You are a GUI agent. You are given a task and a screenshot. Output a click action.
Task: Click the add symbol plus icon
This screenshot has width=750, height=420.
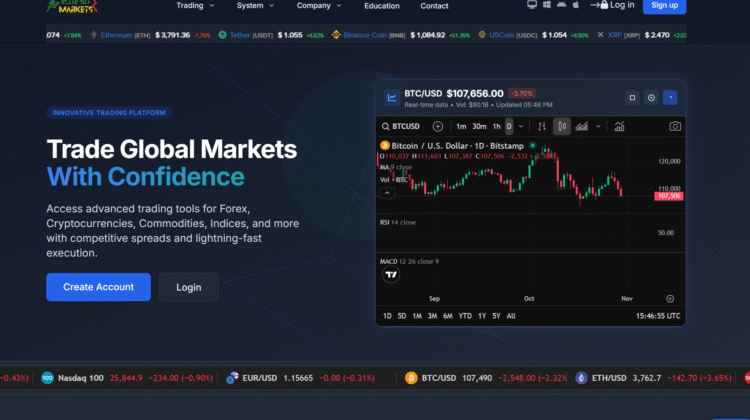click(437, 126)
